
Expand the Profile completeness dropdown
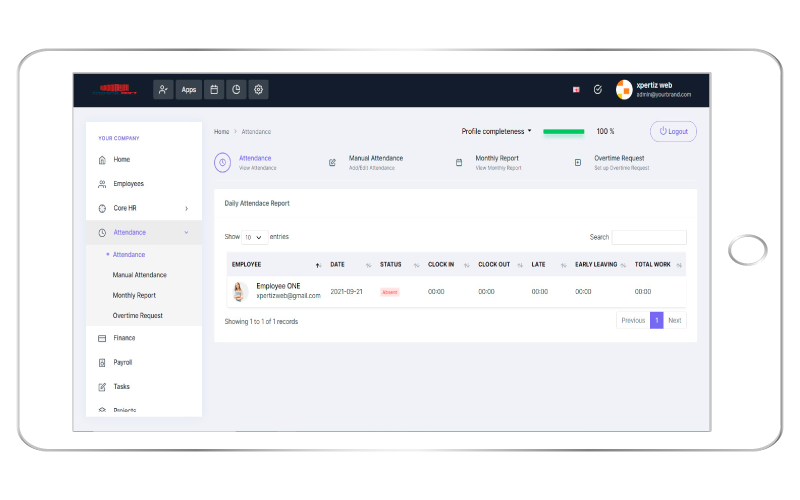click(x=496, y=131)
